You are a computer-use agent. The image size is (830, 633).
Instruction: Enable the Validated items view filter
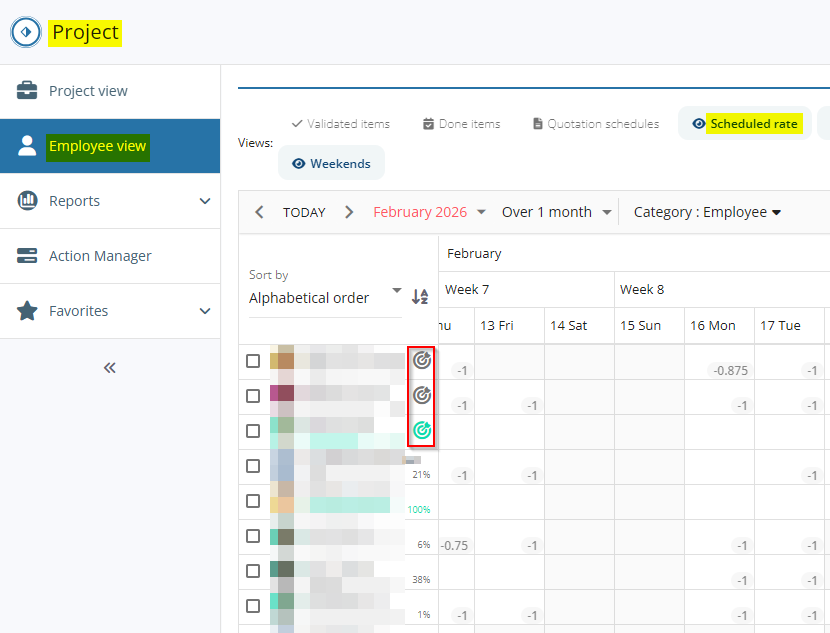click(x=340, y=123)
